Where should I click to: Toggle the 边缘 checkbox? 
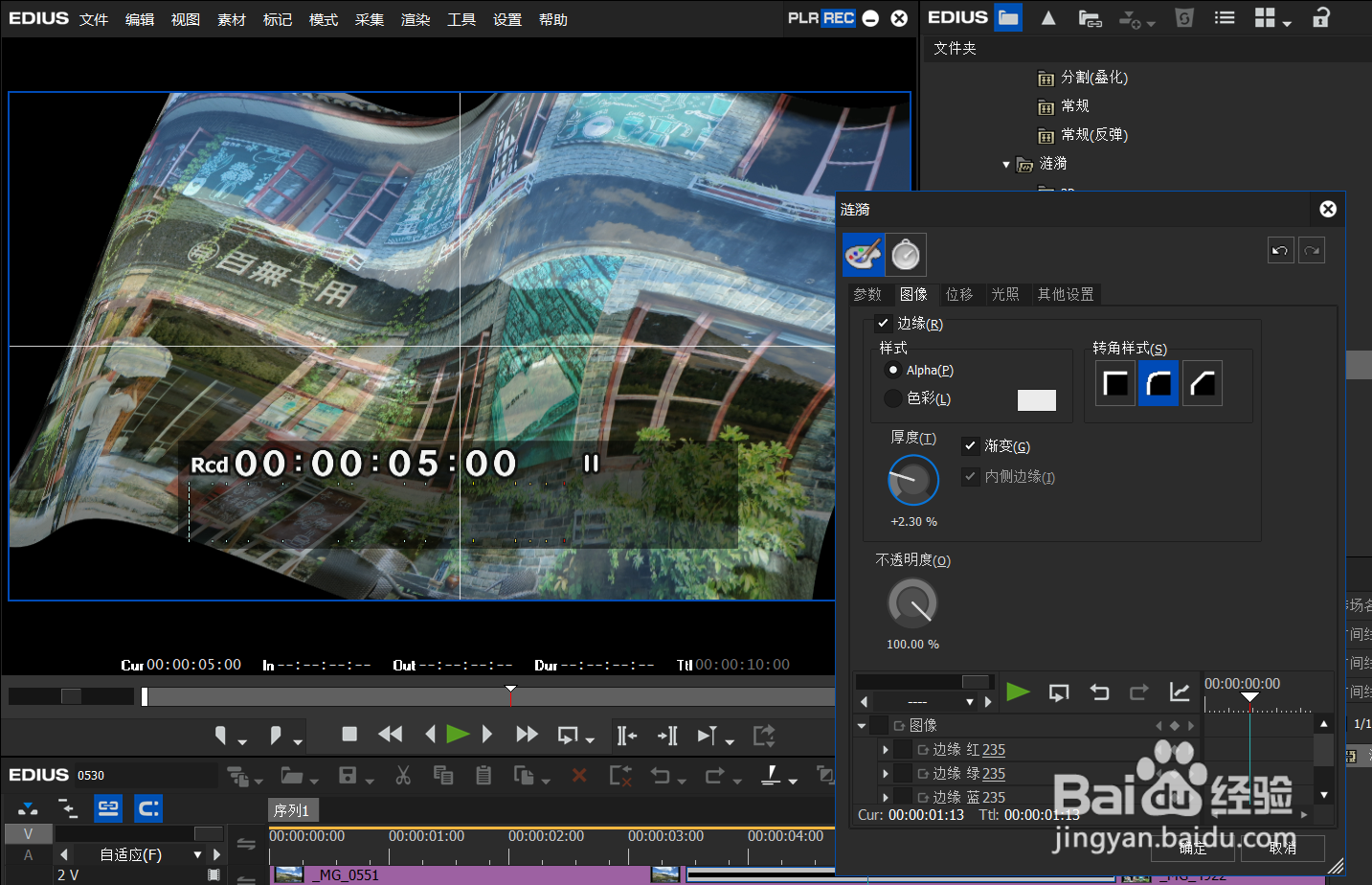click(x=883, y=324)
